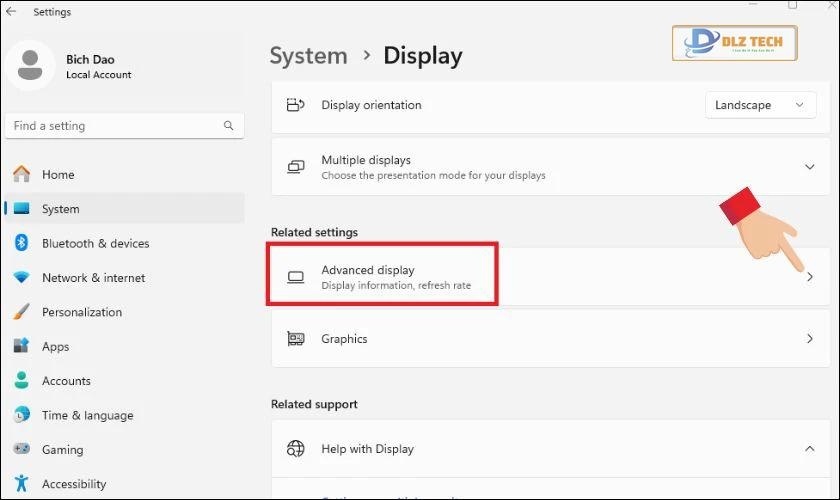The width and height of the screenshot is (840, 500).
Task: Click the Gaming controller icon
Action: pos(21,450)
